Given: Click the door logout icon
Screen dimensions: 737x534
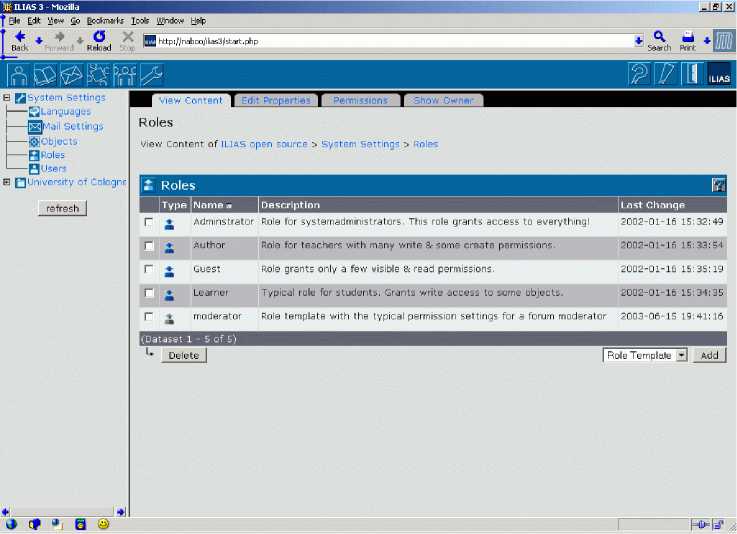Looking at the screenshot, I should click(x=692, y=74).
